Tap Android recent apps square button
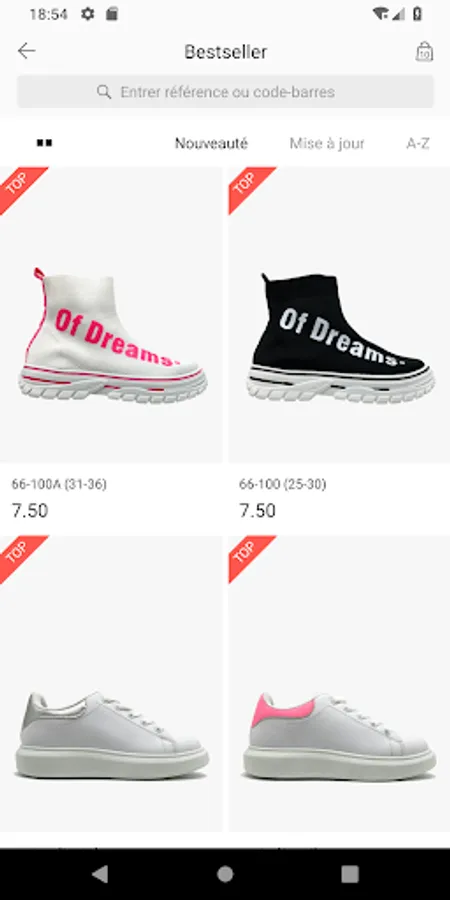Image resolution: width=450 pixels, height=900 pixels. [350, 874]
